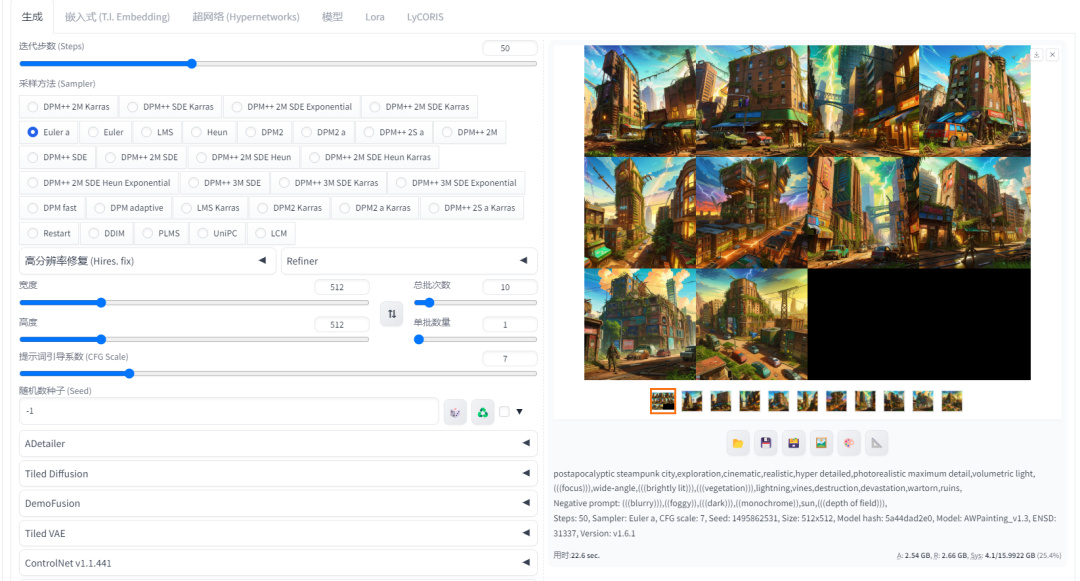Open the LyCORIS tab

click(425, 17)
